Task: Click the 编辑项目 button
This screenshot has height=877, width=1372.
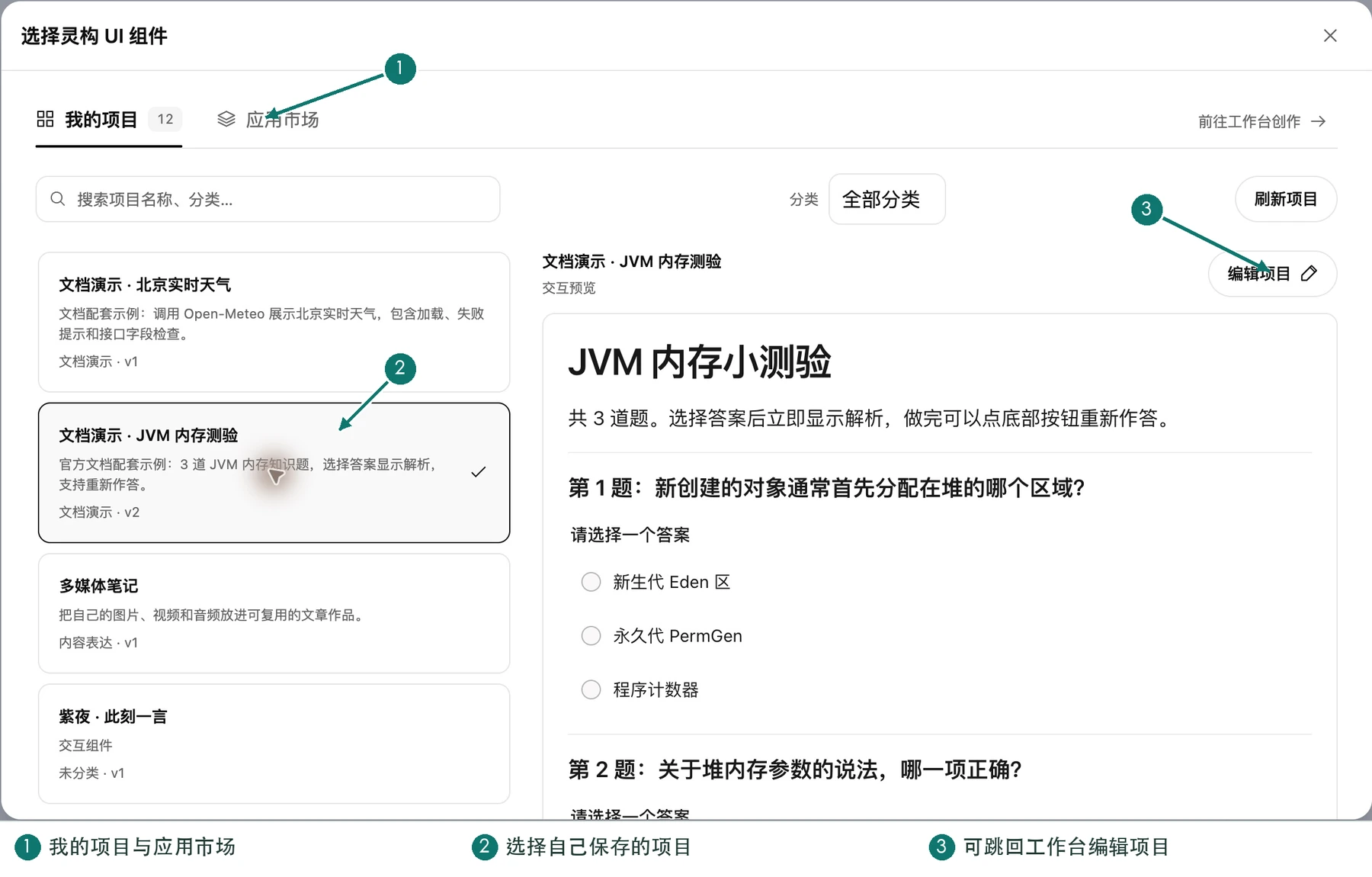Action: pyautogui.click(x=1272, y=273)
